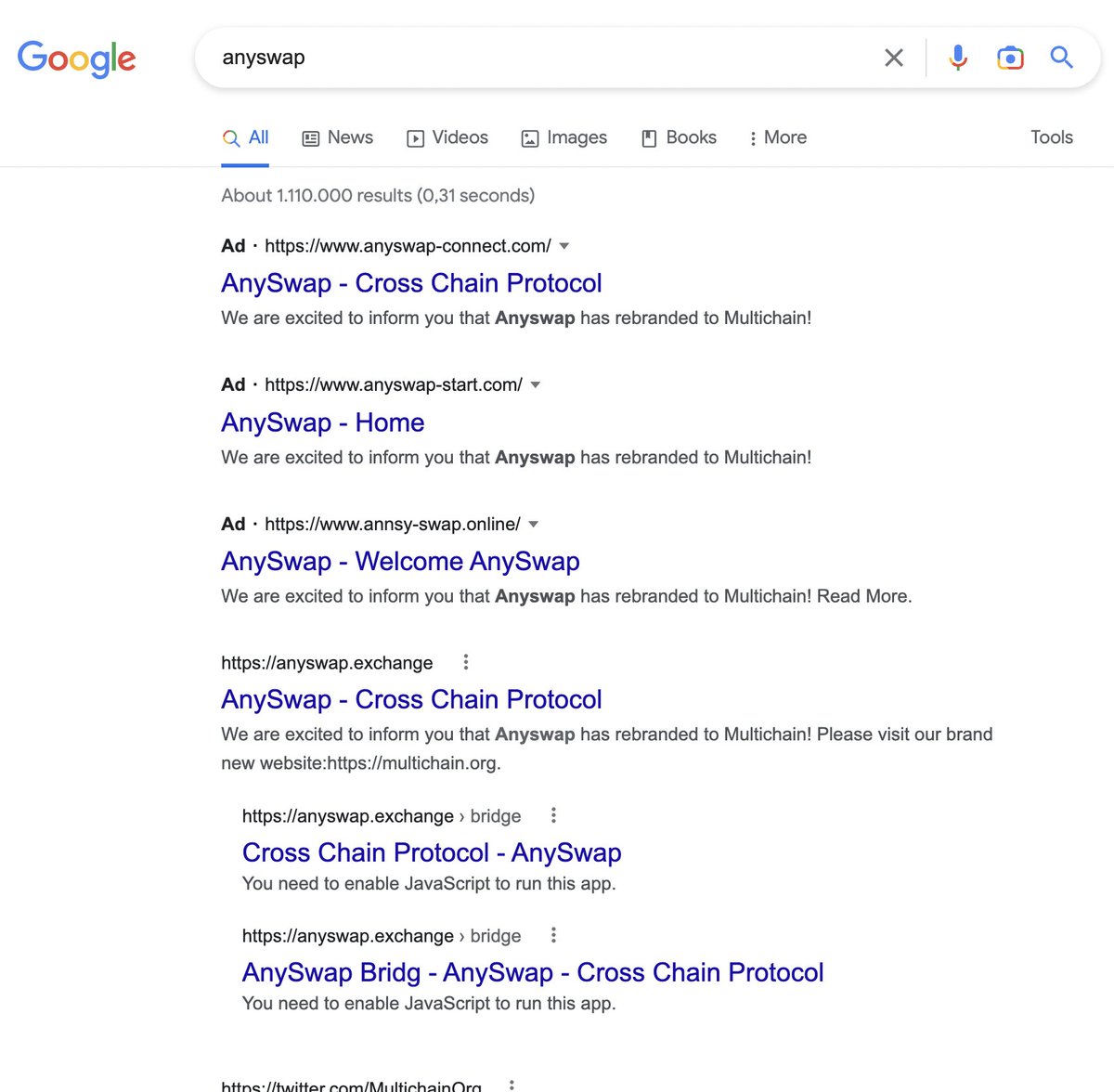Viewport: 1114px width, 1092px height.
Task: Open search by image camera icon
Action: [x=1010, y=58]
